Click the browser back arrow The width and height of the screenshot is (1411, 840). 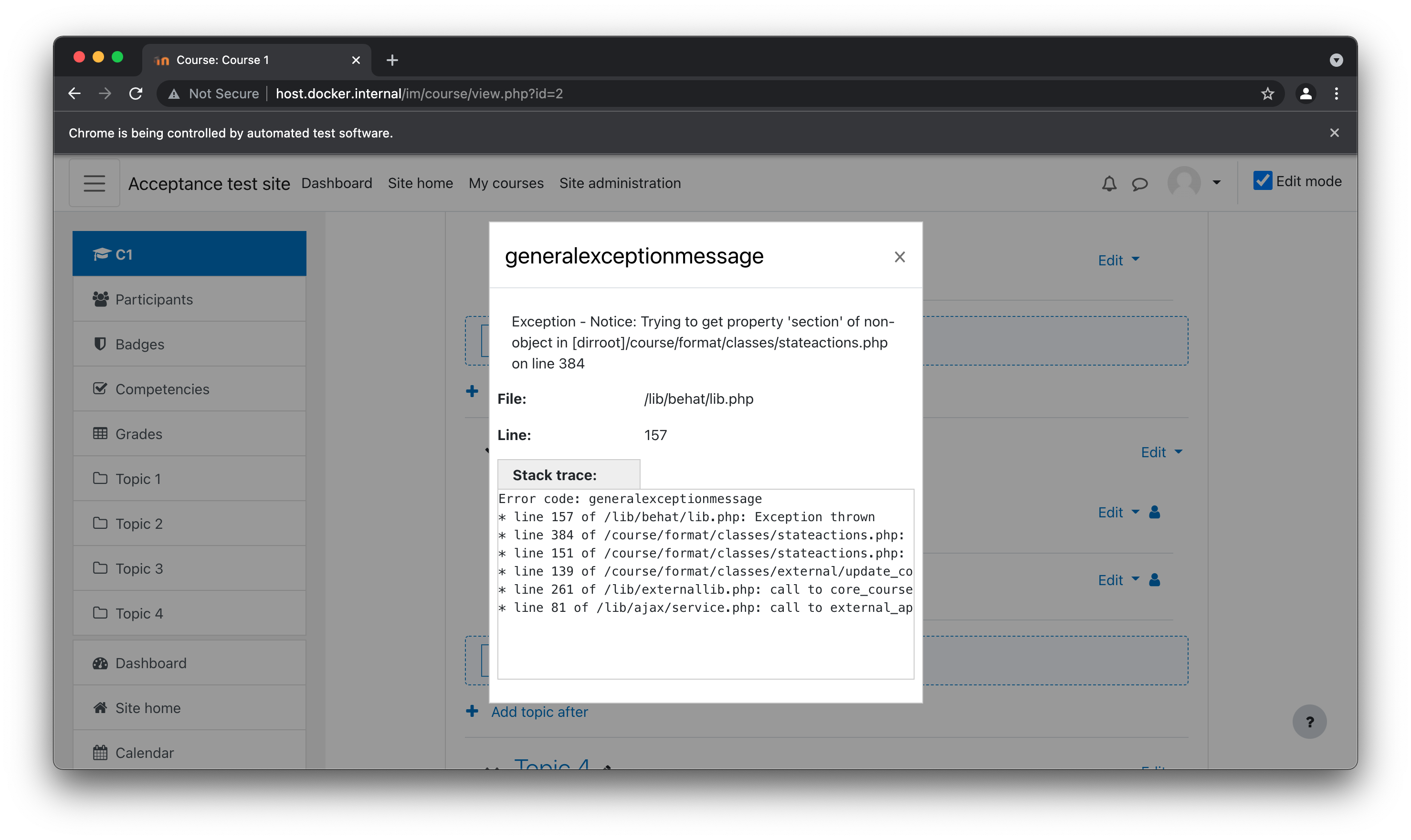click(74, 94)
